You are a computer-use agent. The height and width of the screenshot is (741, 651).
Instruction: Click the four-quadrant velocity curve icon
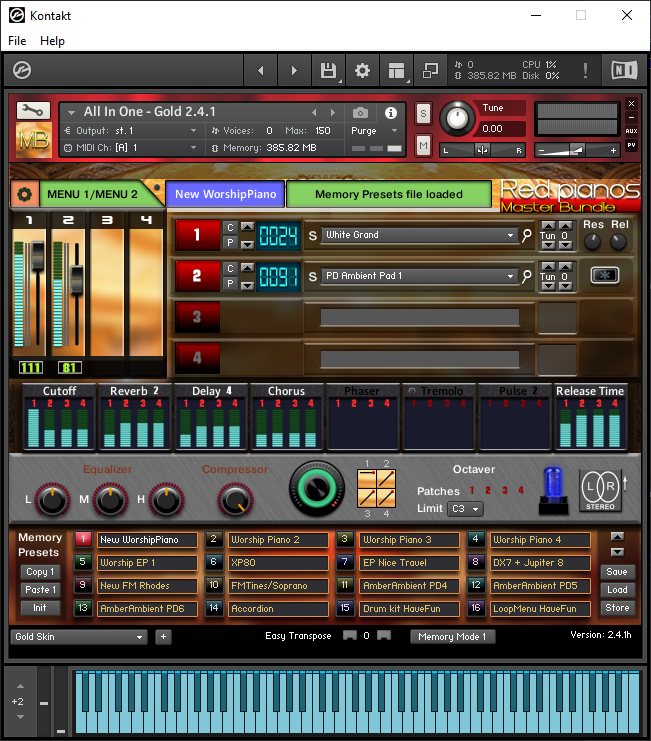tap(377, 489)
